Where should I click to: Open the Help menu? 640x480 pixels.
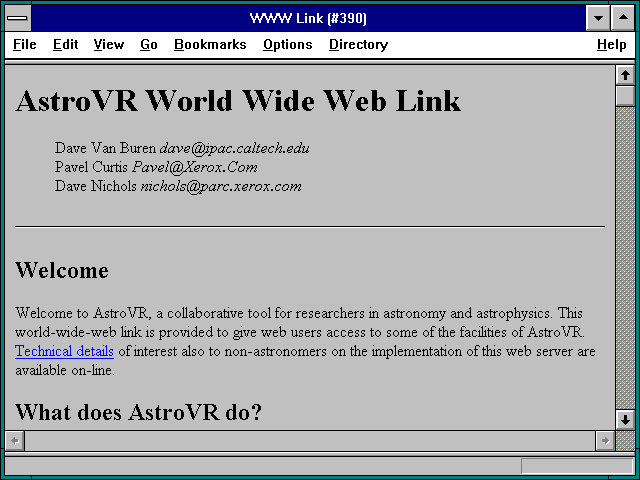pos(611,44)
